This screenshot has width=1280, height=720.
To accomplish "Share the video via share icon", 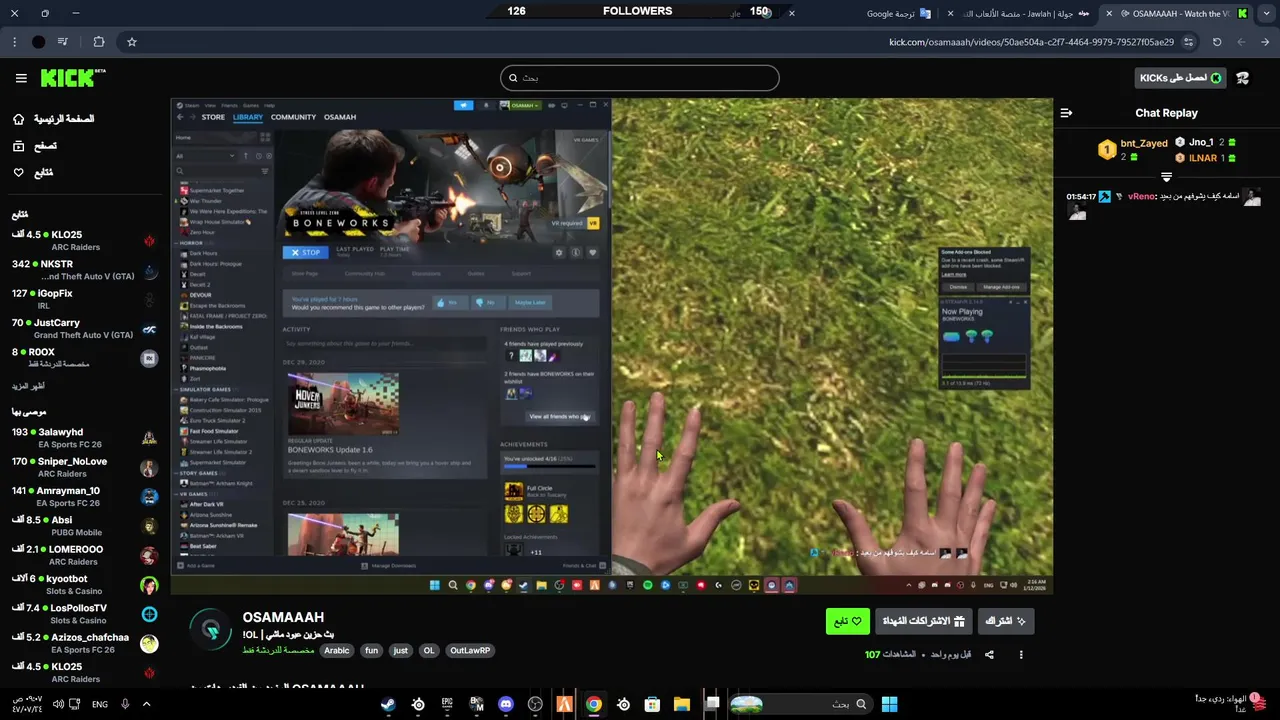I will [x=989, y=655].
